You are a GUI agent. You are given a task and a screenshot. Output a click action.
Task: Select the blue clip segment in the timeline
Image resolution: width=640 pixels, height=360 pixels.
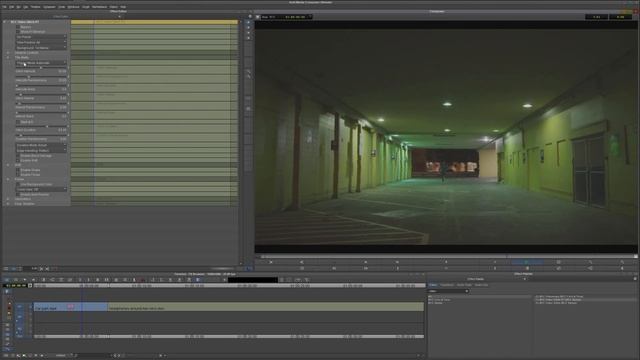[x=71, y=307]
